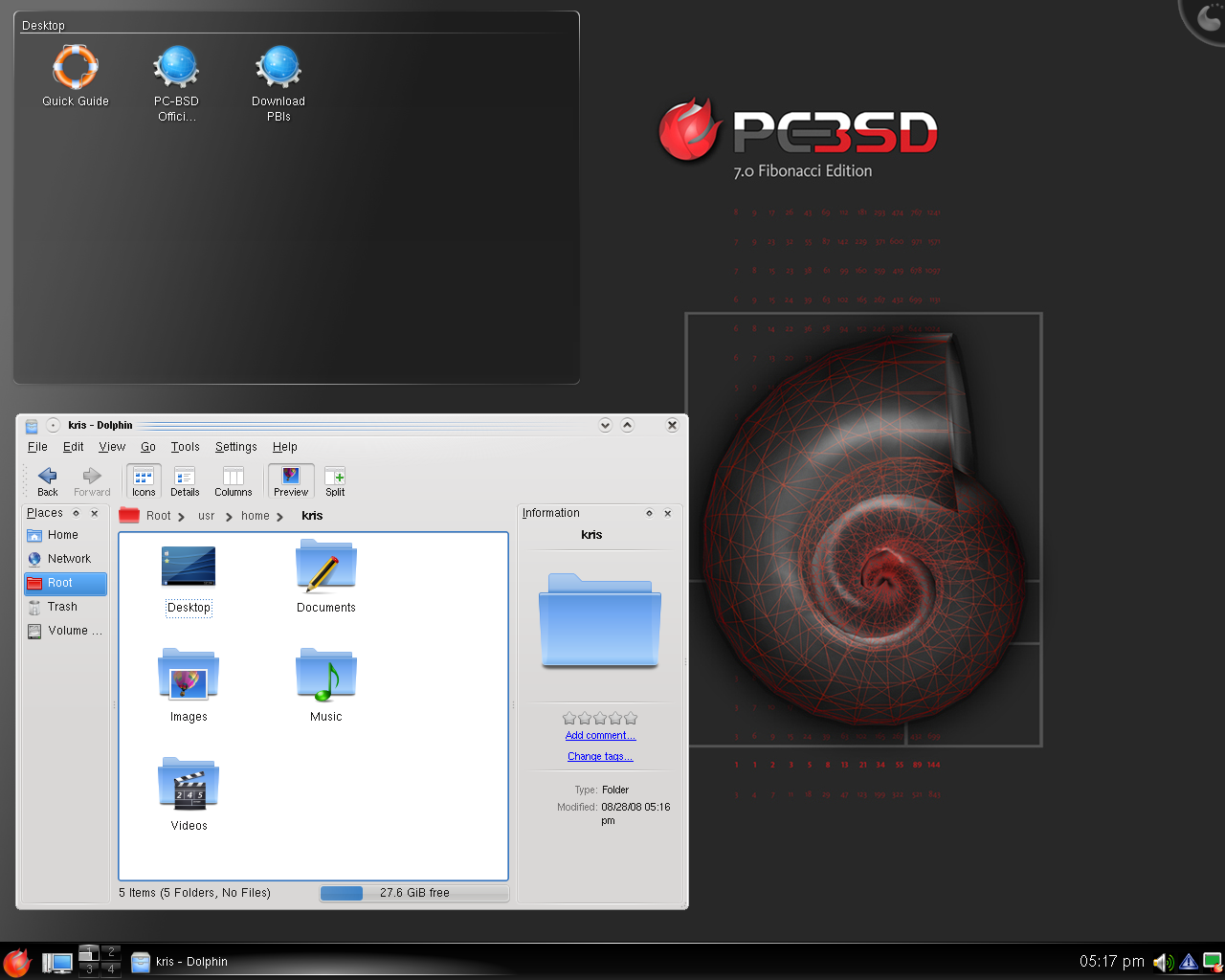Open the PC-BSD application launcher
The image size is (1225, 980).
(x=16, y=962)
